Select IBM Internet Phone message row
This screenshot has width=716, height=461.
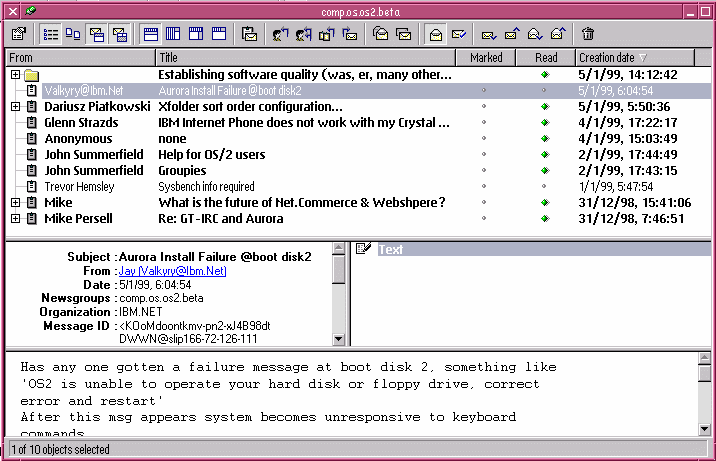tap(358, 122)
